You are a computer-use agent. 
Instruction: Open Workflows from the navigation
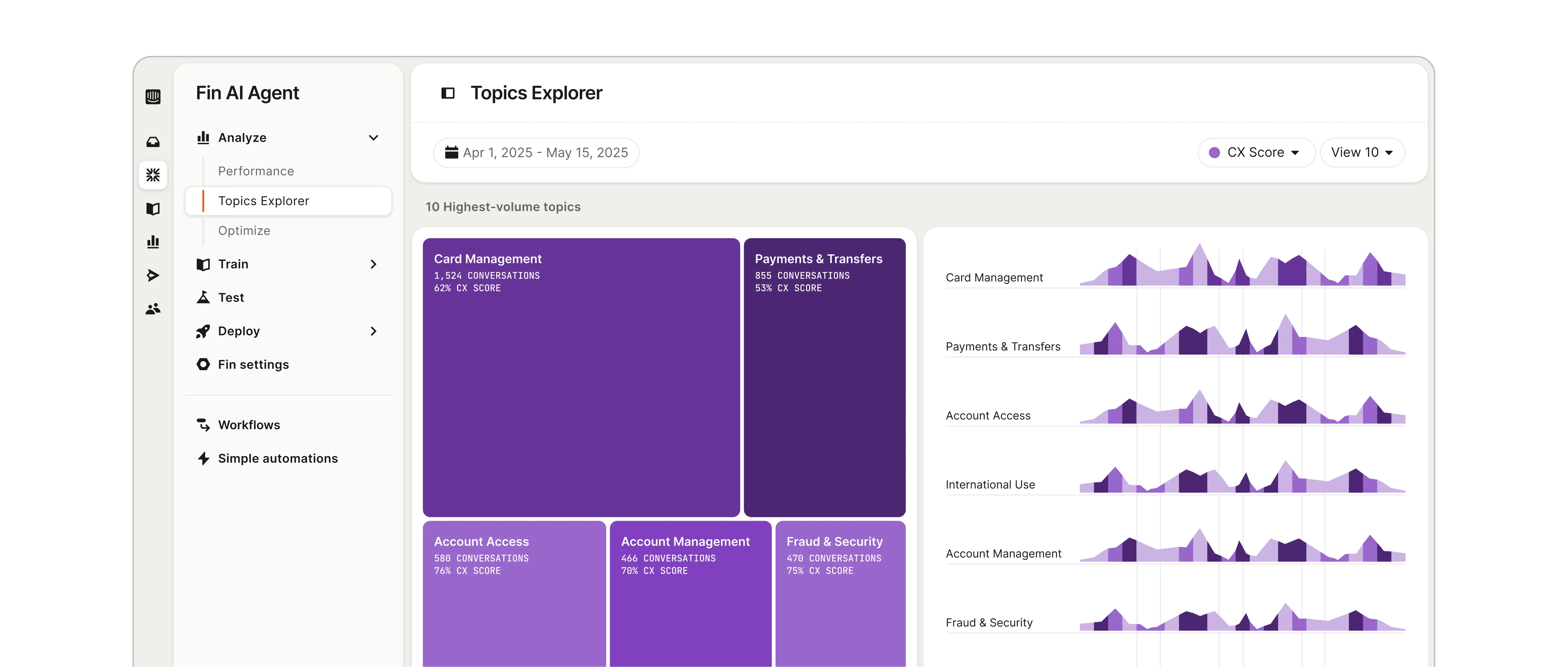click(x=248, y=424)
